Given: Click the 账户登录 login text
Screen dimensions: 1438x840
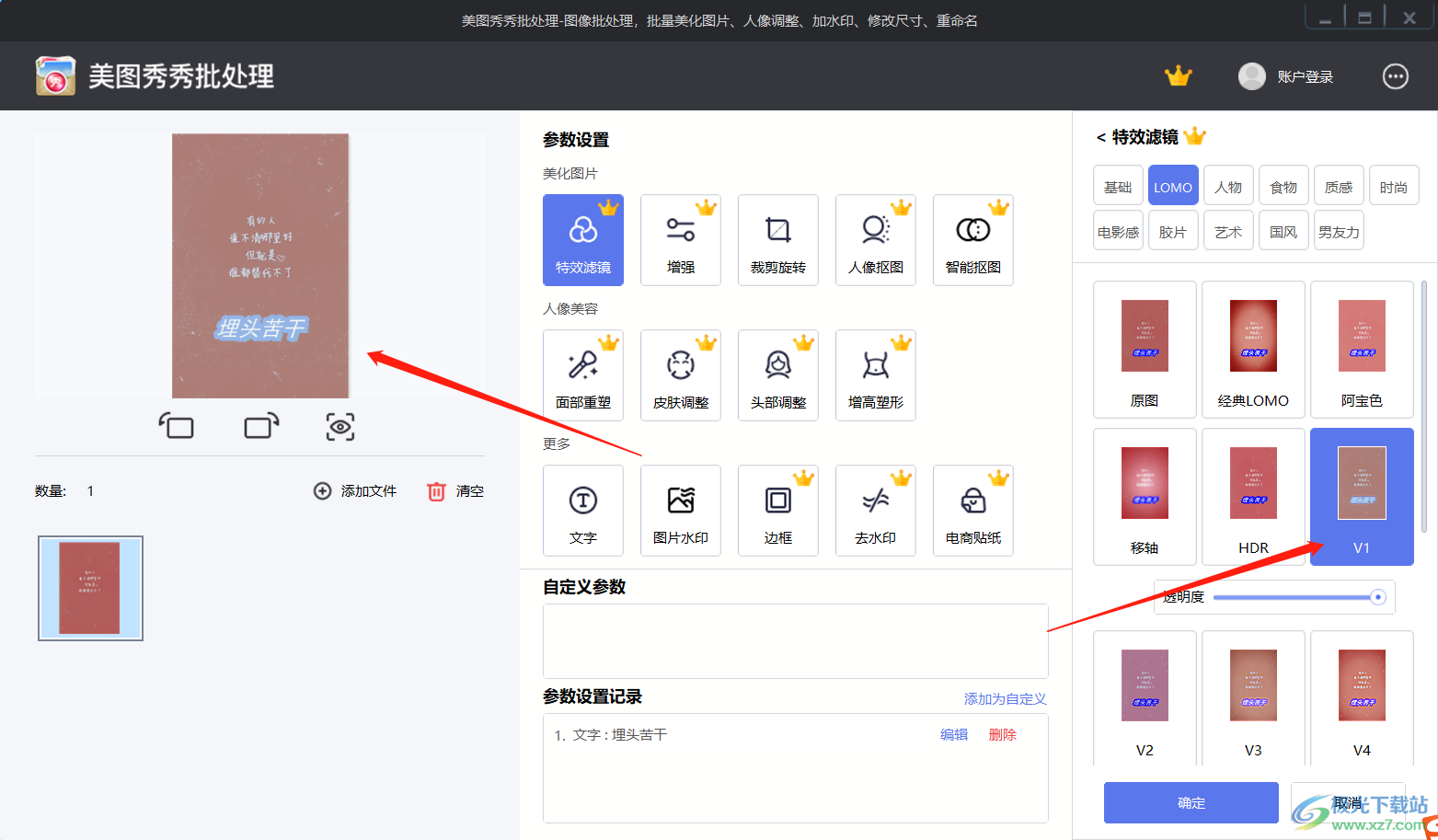Looking at the screenshot, I should tap(1306, 77).
